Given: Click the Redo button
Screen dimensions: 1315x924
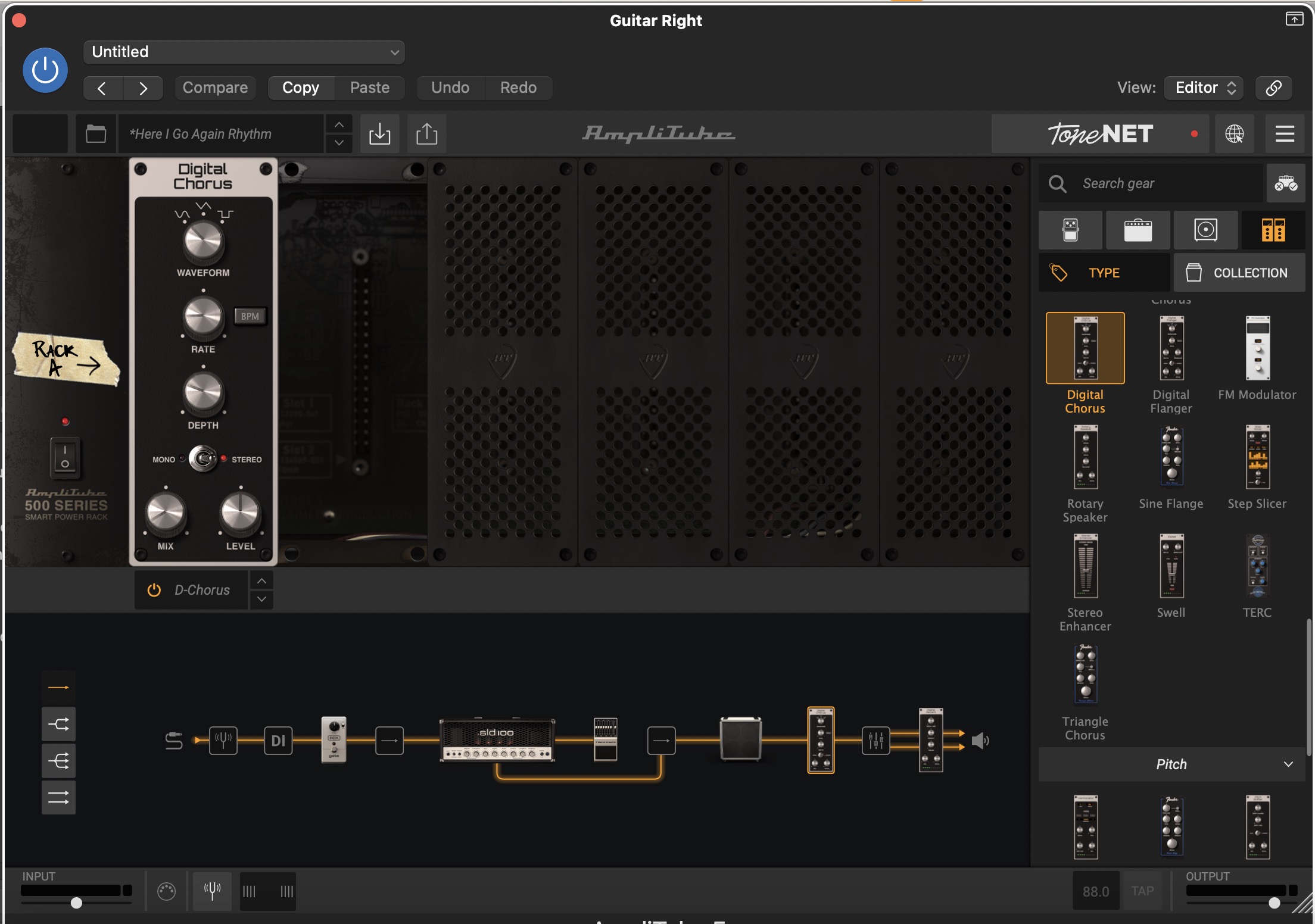Looking at the screenshot, I should point(518,88).
